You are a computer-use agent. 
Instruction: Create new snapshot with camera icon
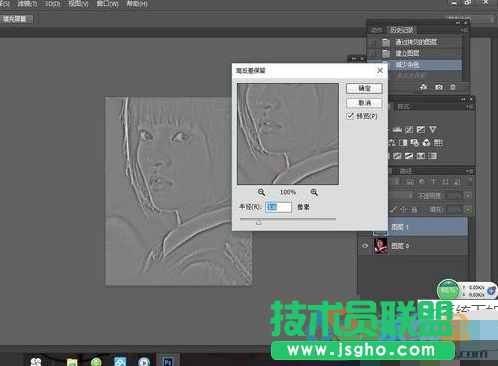(x=439, y=87)
